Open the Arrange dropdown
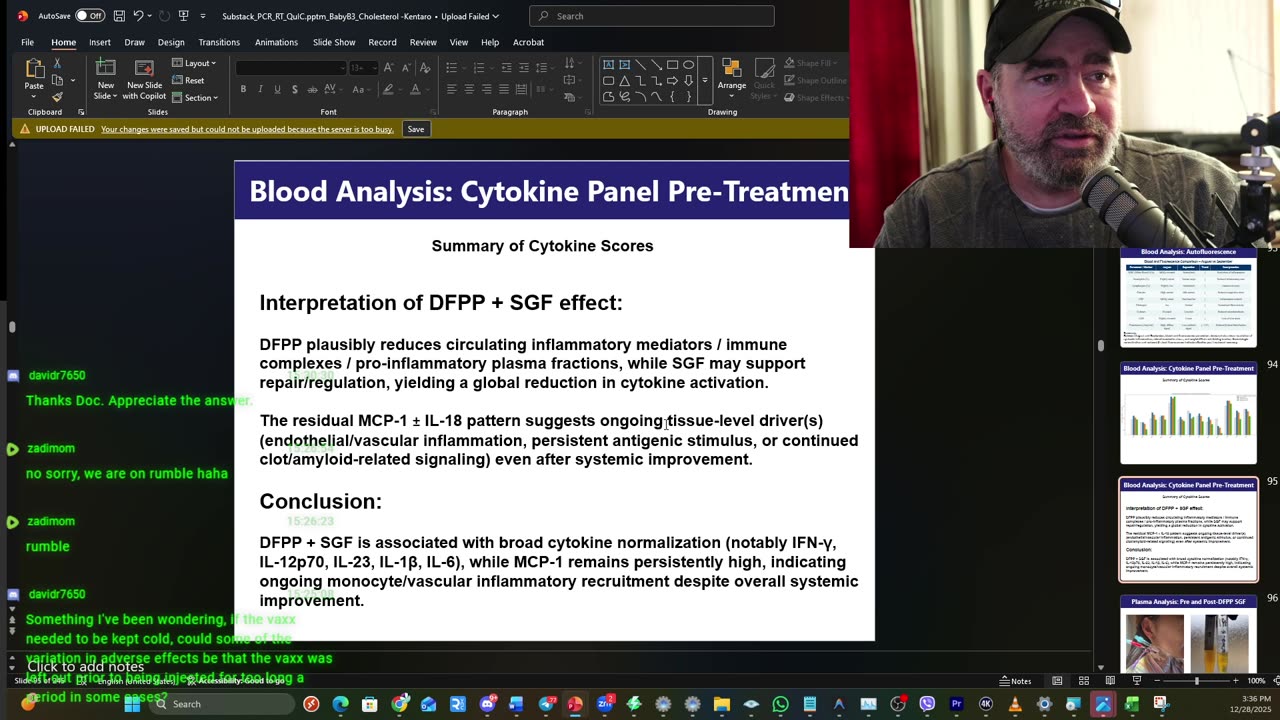The height and width of the screenshot is (720, 1280). [x=732, y=76]
